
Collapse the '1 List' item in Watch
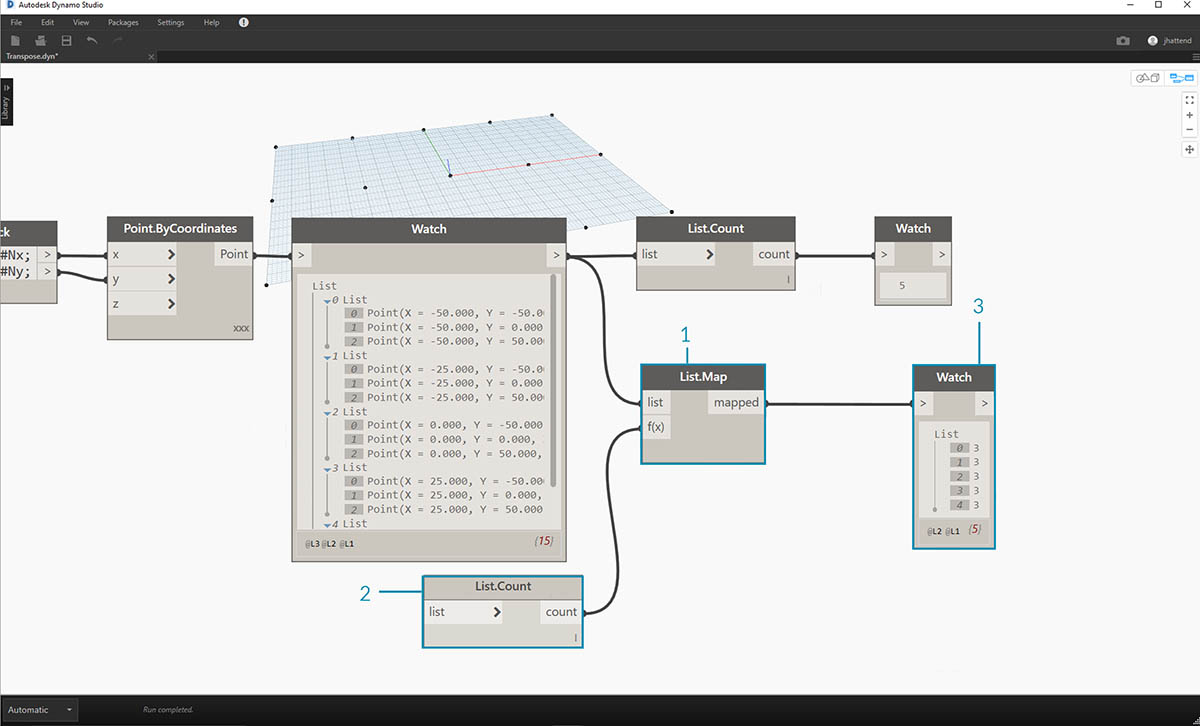(x=326, y=356)
